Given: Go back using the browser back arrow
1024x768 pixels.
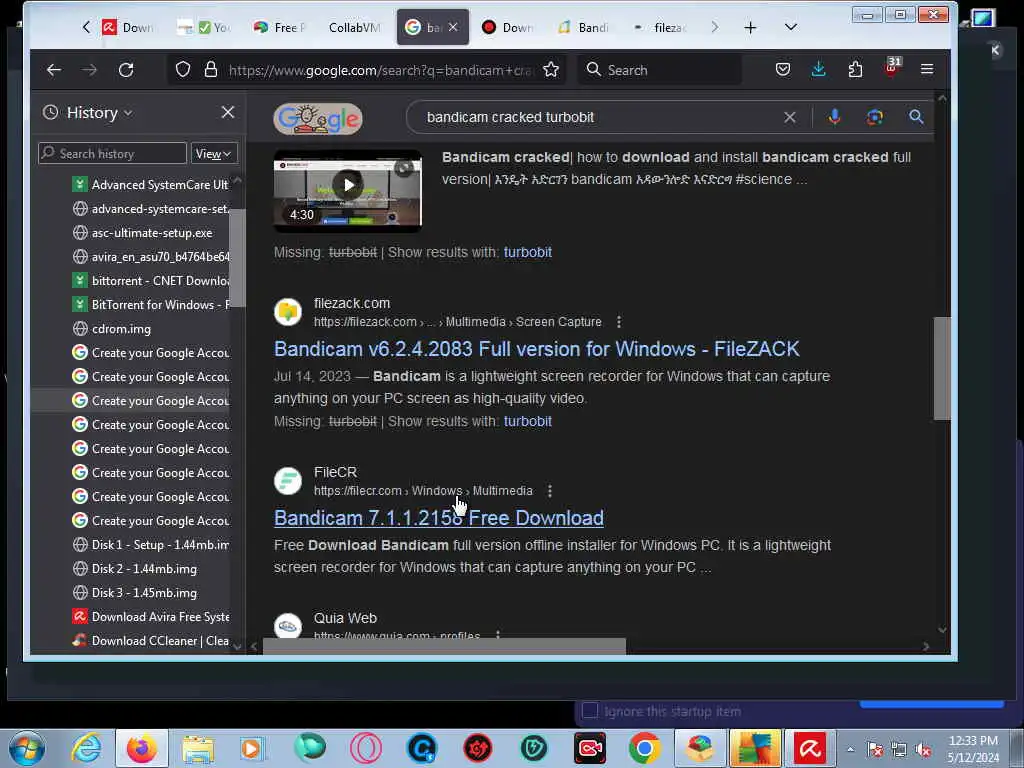Looking at the screenshot, I should (x=54, y=70).
